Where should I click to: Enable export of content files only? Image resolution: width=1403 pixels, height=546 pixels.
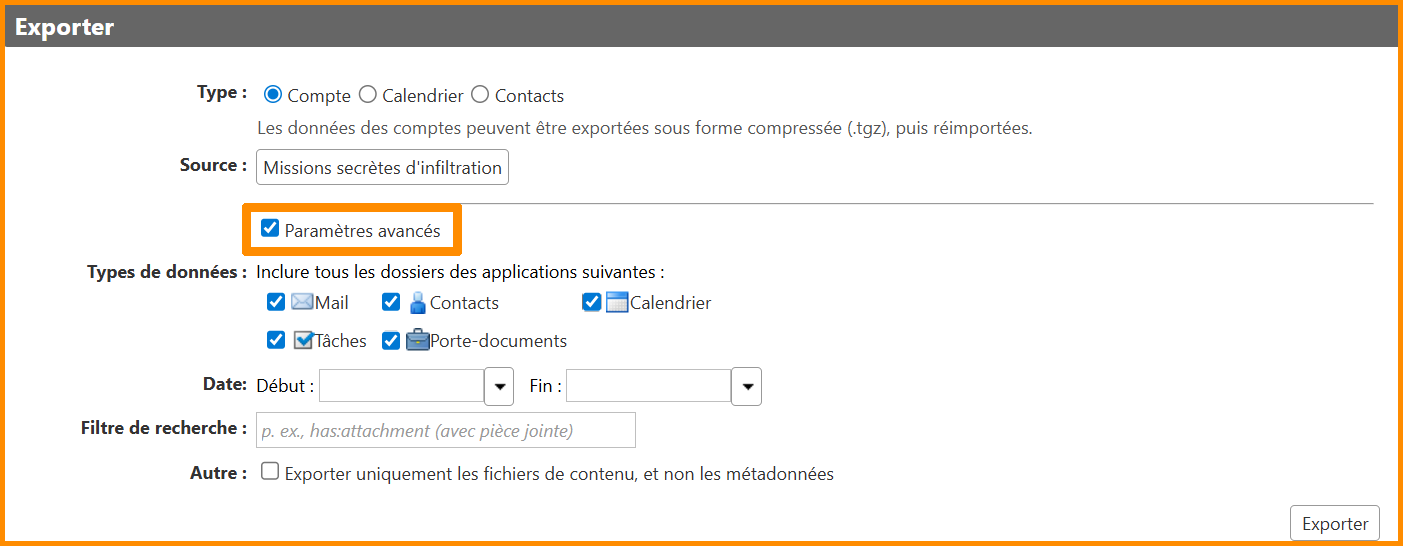[270, 472]
